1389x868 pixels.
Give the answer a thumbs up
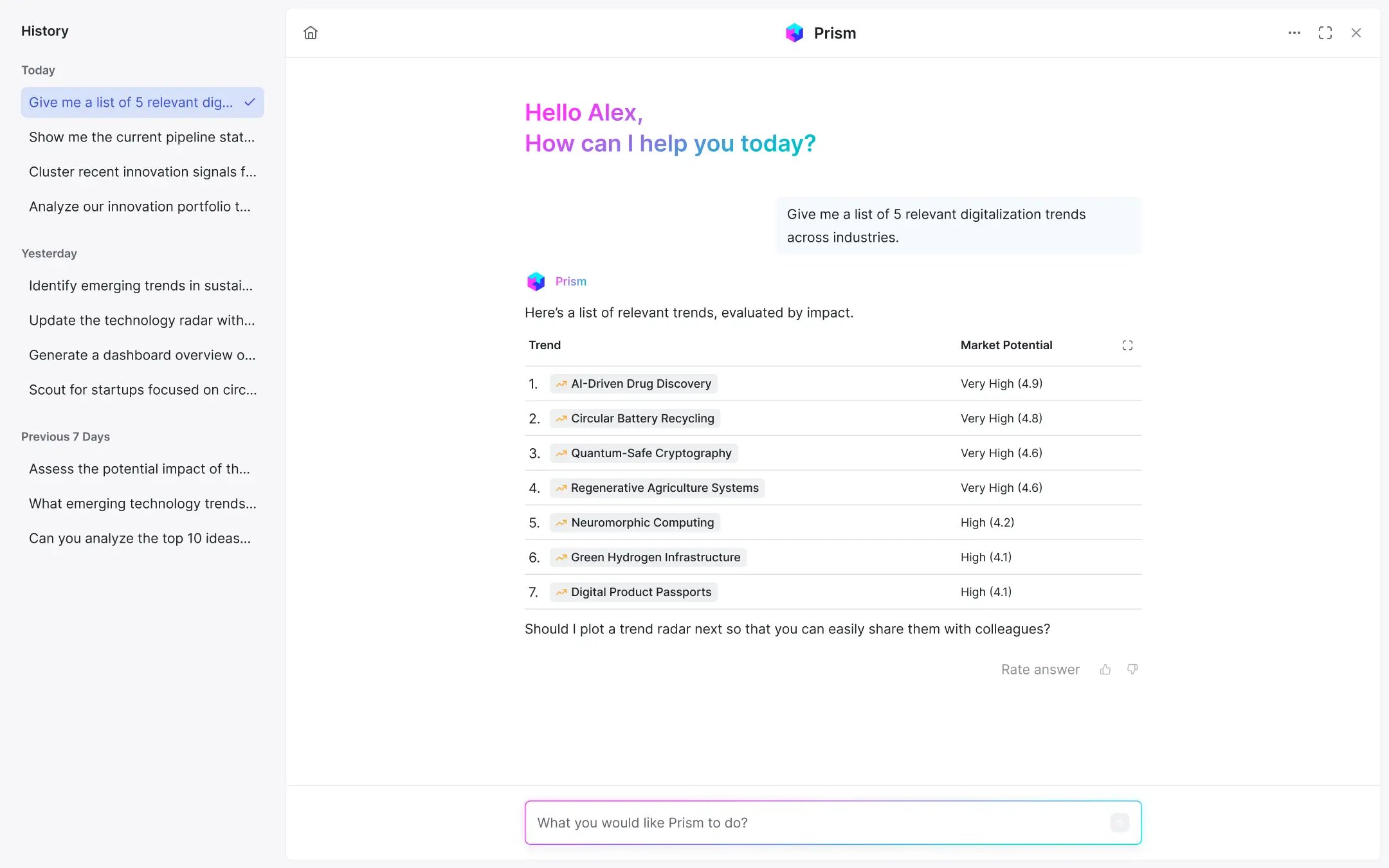coord(1105,669)
